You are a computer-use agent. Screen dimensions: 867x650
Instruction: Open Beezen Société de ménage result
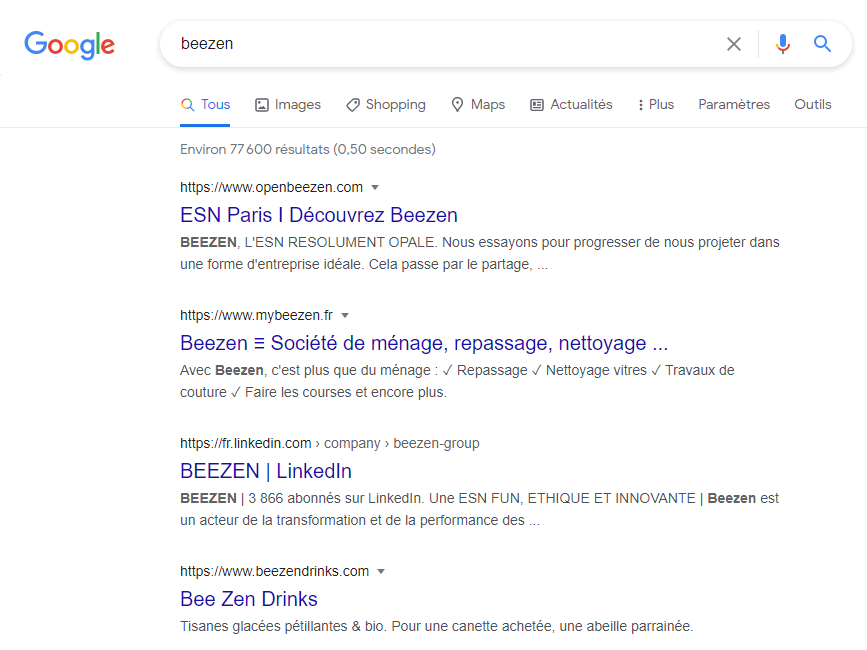424,343
